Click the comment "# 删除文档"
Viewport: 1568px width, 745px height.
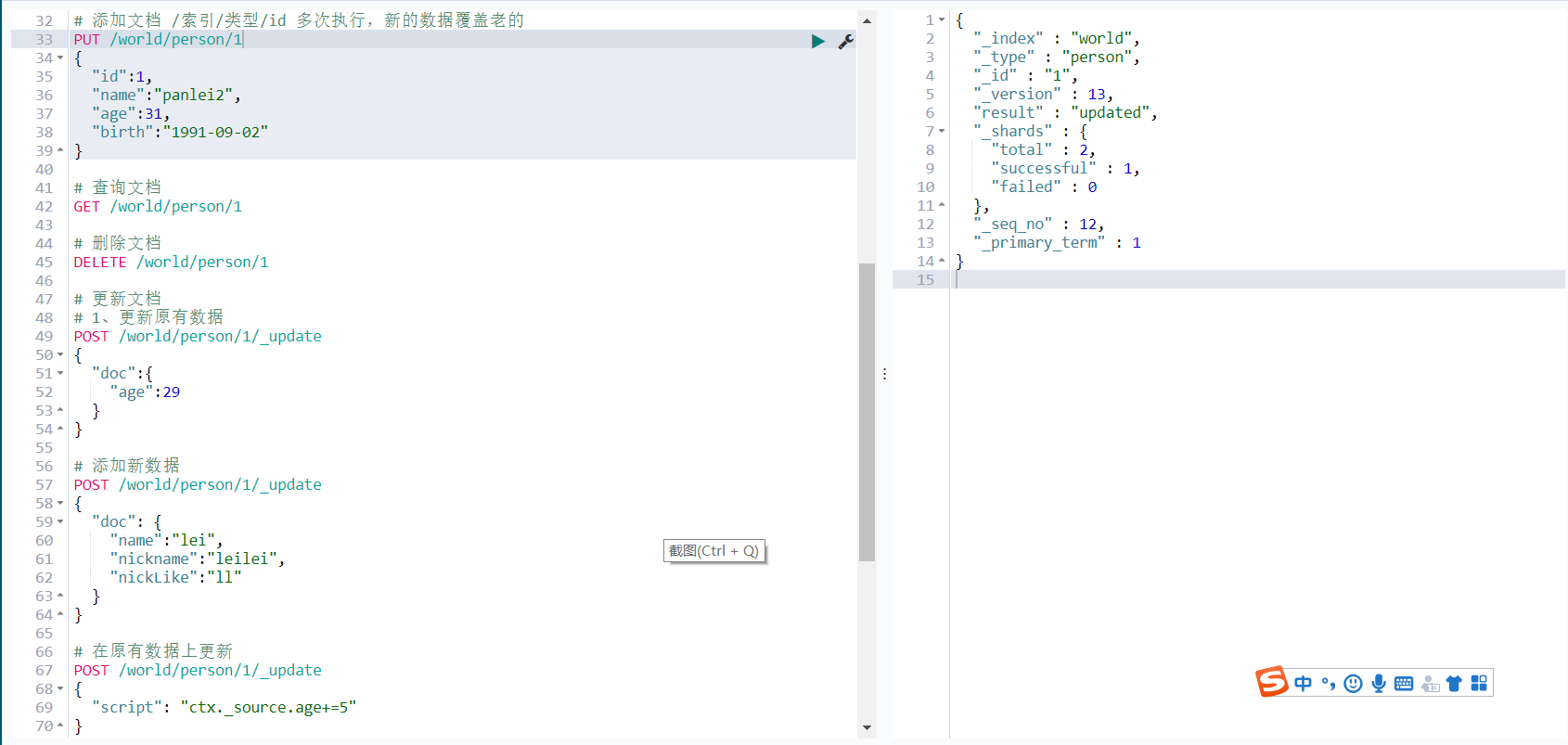point(118,243)
